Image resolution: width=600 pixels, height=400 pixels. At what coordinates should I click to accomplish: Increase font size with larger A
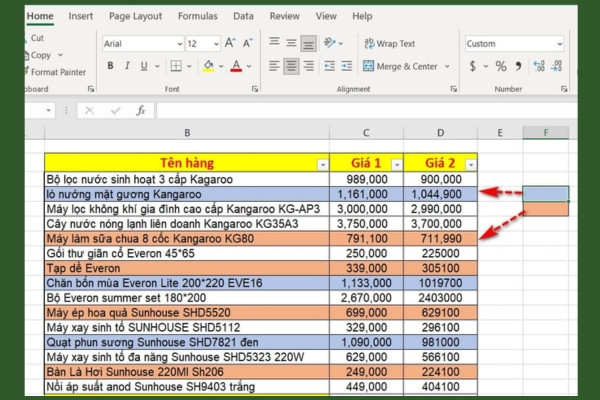230,43
